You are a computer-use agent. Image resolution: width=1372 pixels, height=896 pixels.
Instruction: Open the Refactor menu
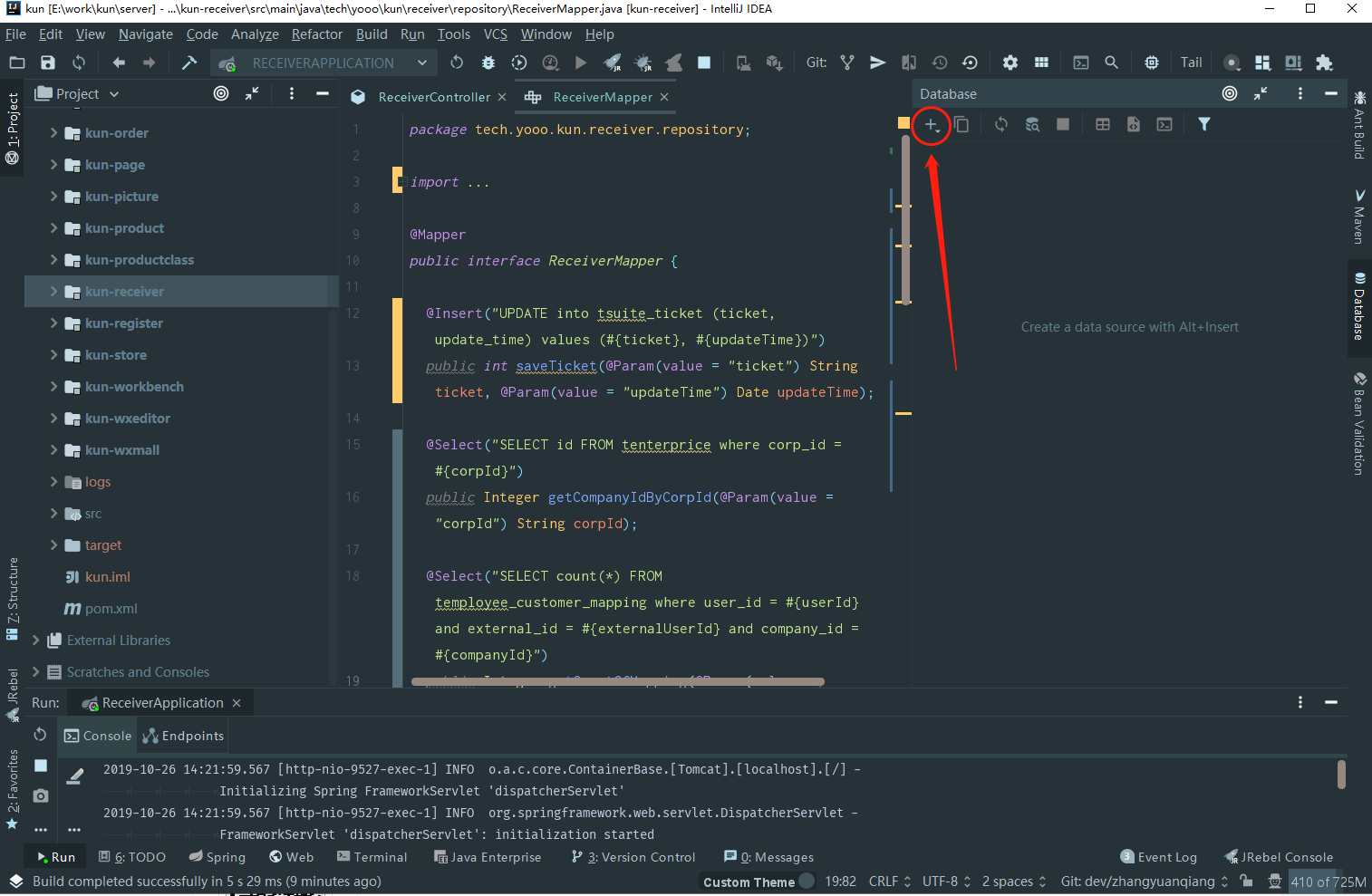[317, 34]
